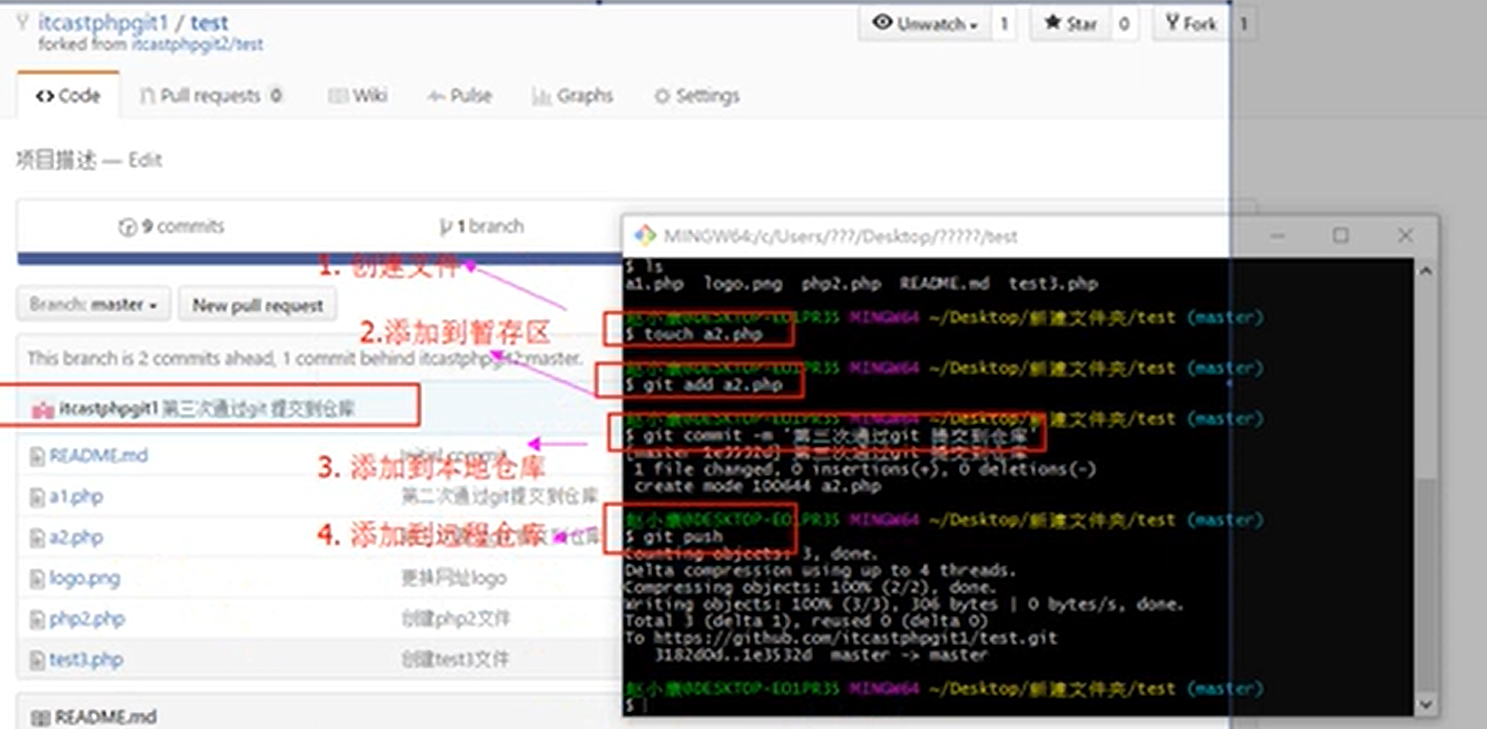Click the commits clock icon
Image resolution: width=1487 pixels, height=729 pixels.
click(x=127, y=227)
